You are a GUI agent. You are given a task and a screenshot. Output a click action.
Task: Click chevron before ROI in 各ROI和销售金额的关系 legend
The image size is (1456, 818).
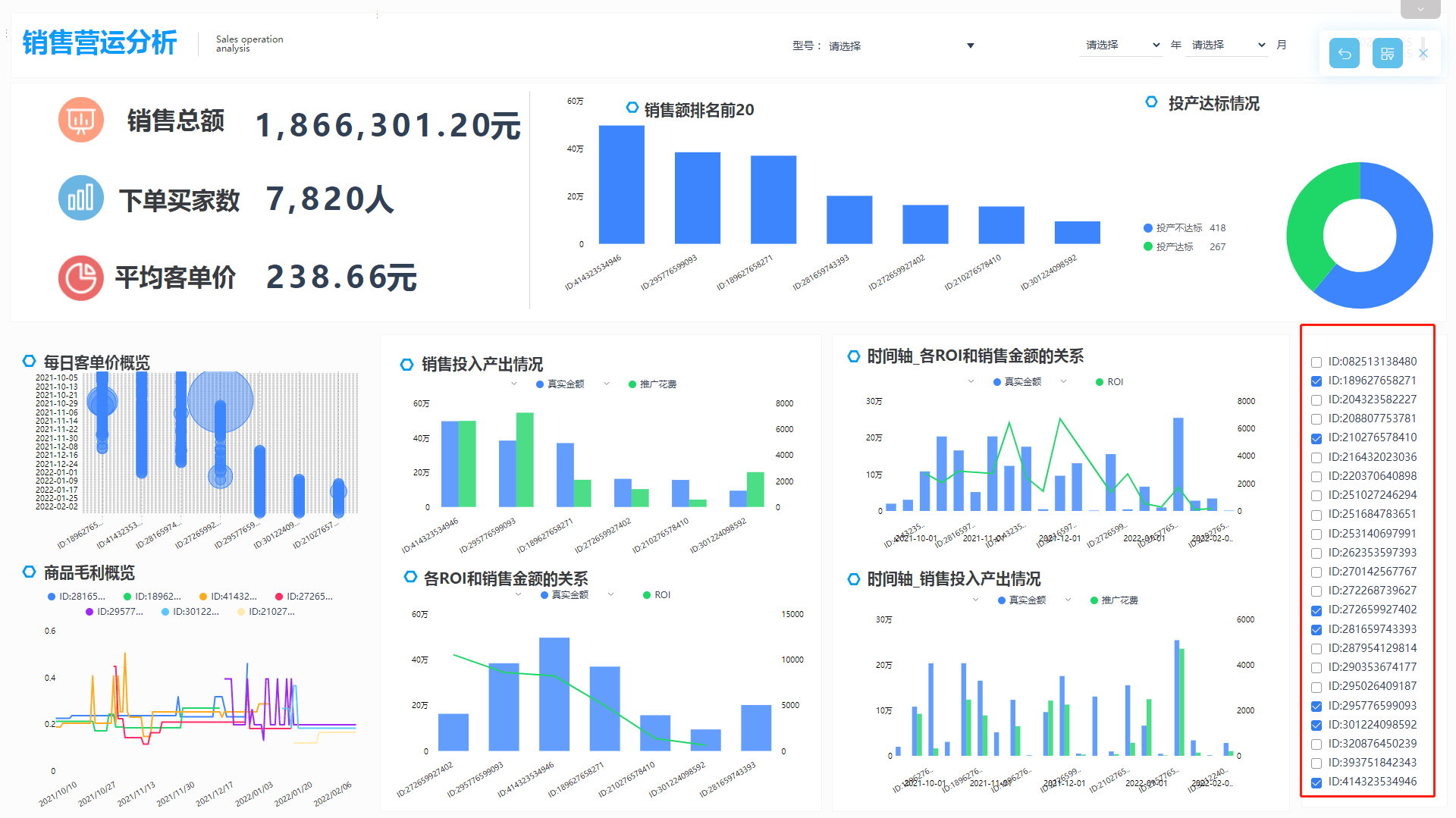coord(611,594)
